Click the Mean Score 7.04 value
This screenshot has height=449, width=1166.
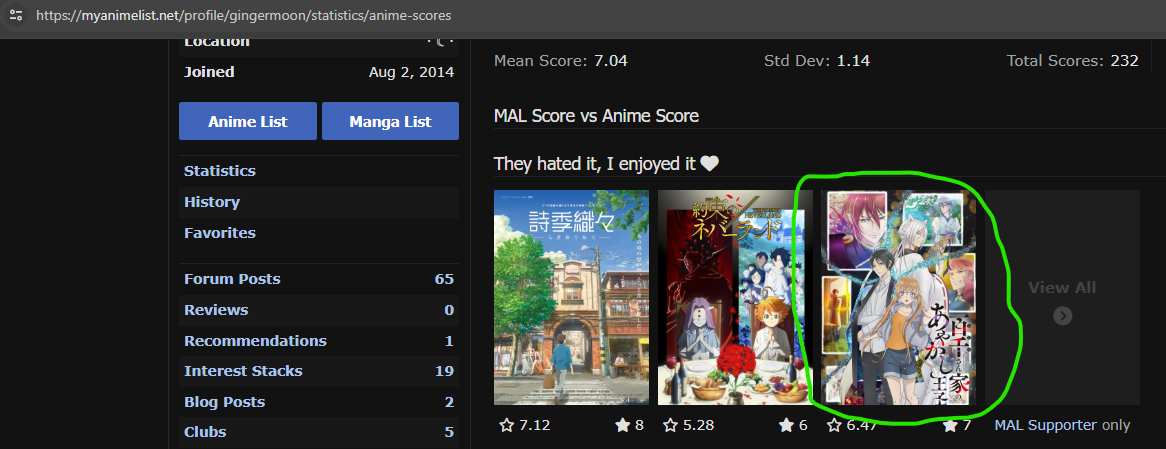pyautogui.click(x=611, y=61)
